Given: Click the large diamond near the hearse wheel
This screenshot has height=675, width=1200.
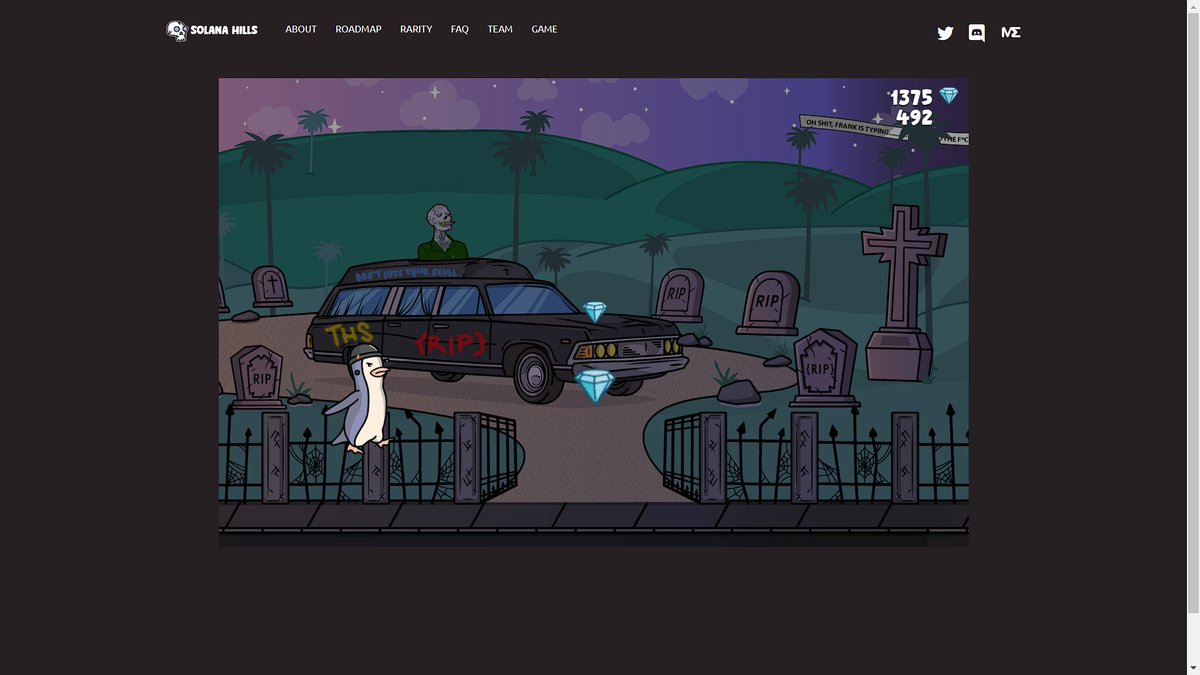Looking at the screenshot, I should pos(595,386).
